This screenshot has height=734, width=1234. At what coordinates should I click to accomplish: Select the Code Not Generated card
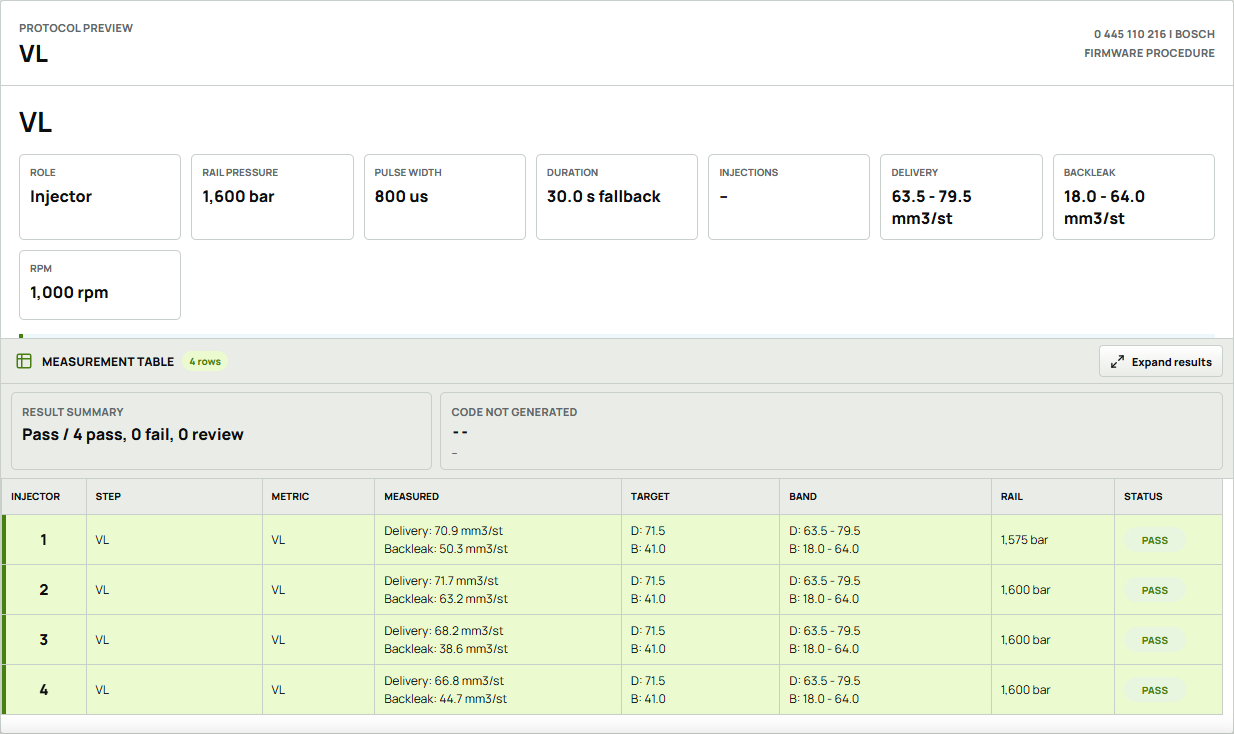pos(831,431)
